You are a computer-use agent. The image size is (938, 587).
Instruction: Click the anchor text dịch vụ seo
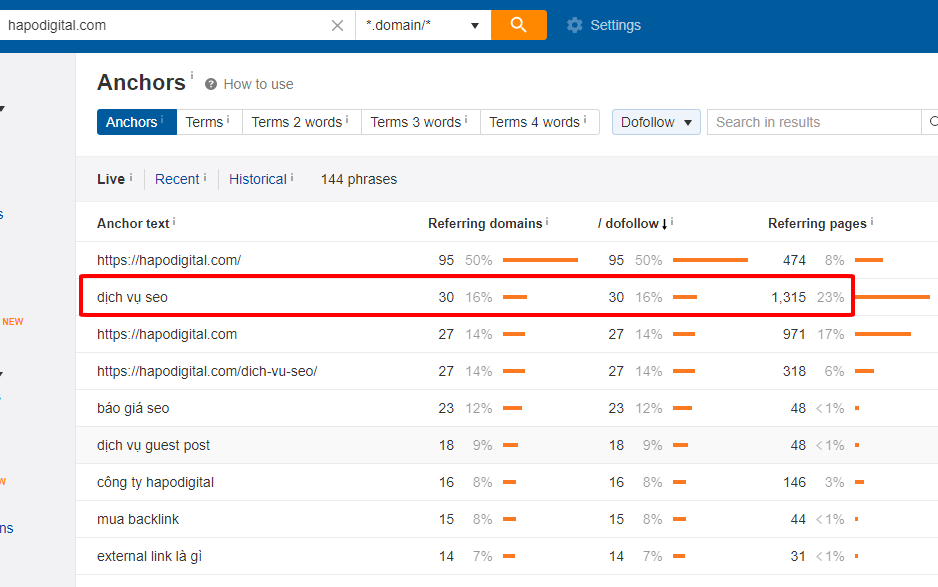[132, 297]
